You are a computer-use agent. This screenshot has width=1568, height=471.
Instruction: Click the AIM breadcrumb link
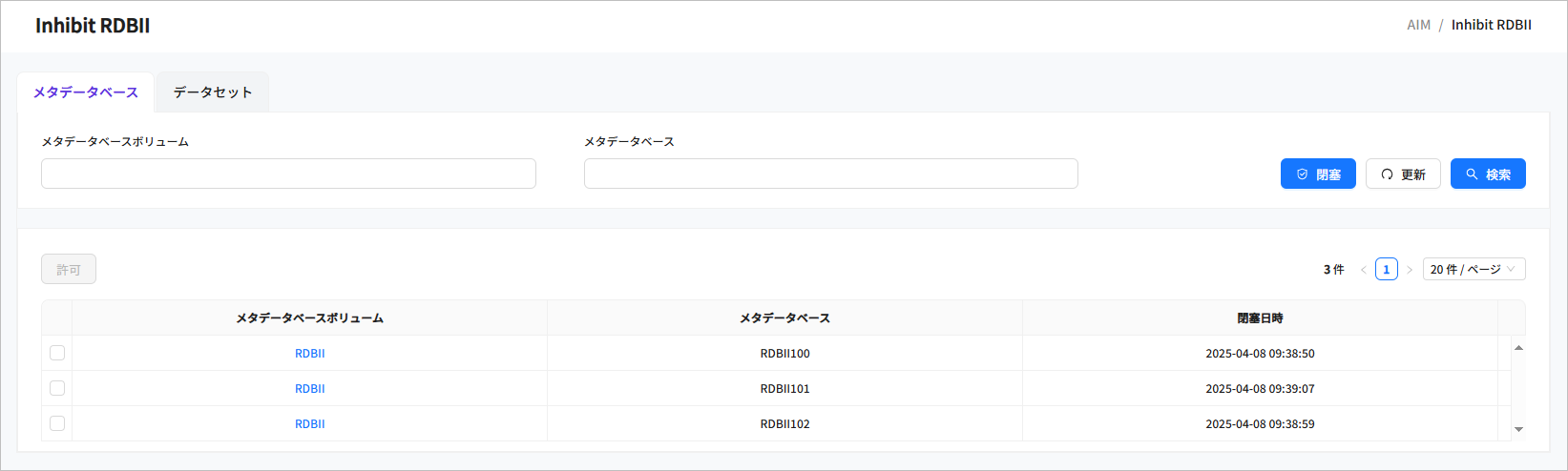point(1418,25)
